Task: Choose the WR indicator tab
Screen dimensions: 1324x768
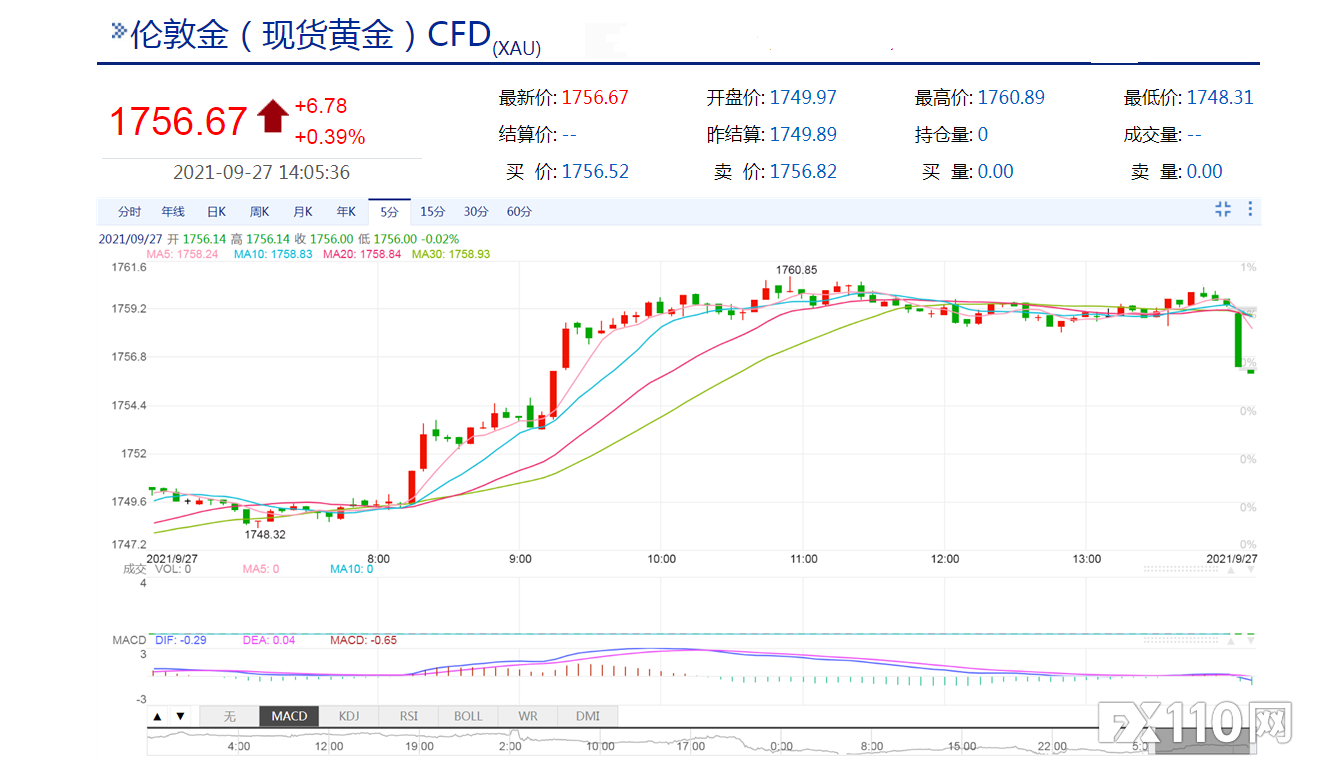Action: click(x=528, y=716)
